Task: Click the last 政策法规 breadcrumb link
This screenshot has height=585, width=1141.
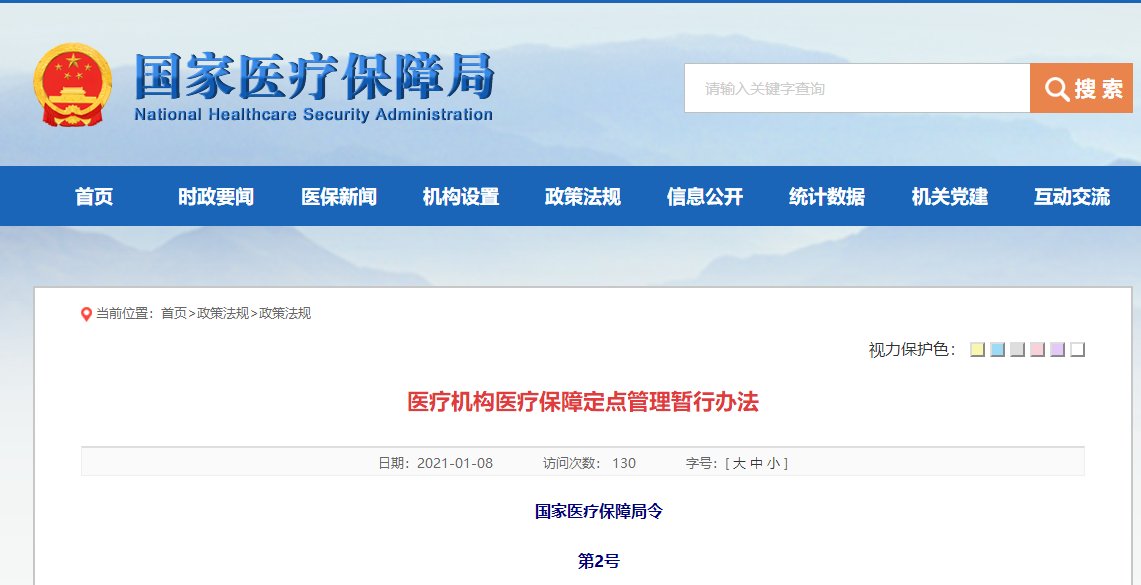Action: point(285,314)
